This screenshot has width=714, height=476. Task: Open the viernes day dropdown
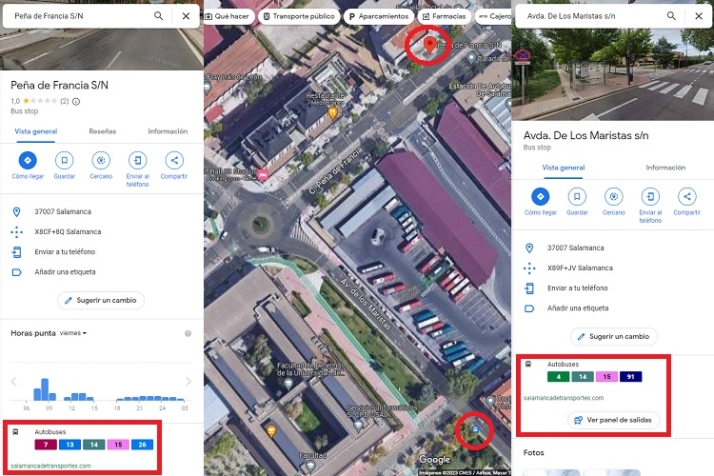(x=73, y=333)
